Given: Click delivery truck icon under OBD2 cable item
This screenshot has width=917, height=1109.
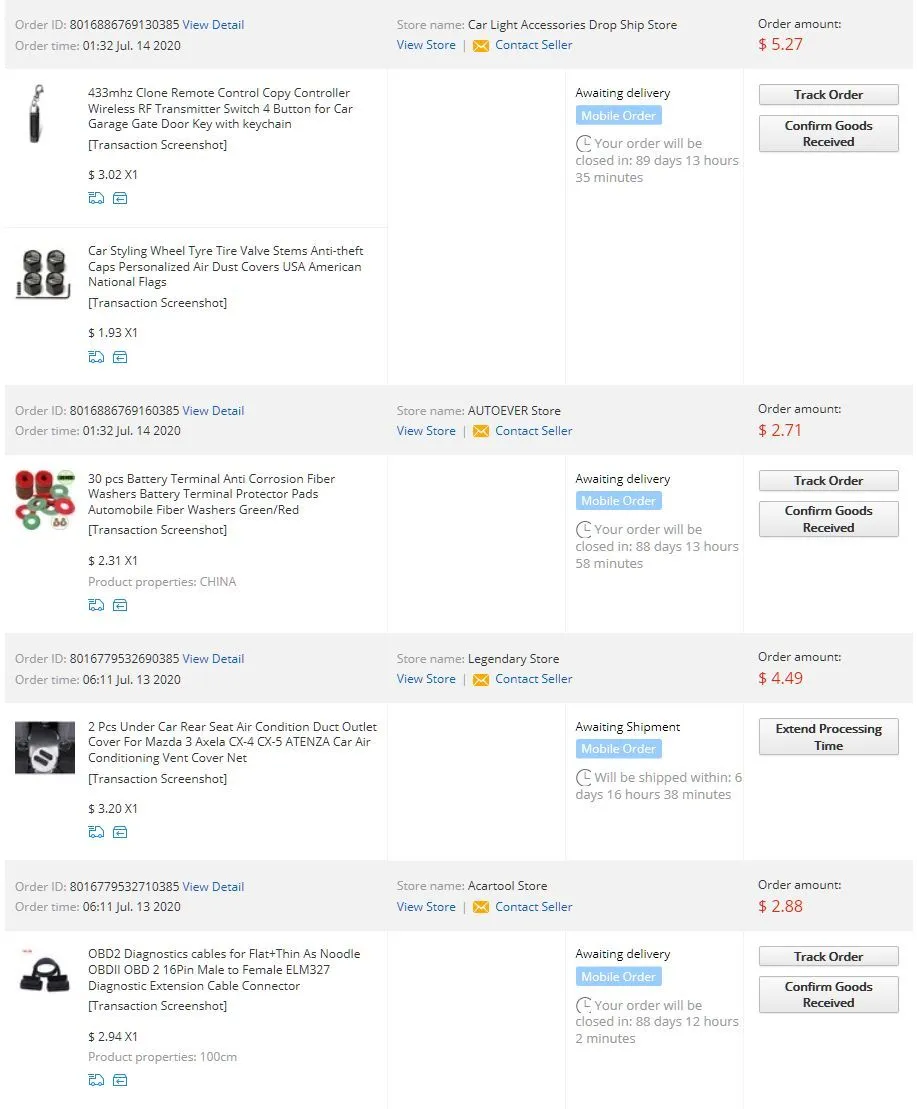Looking at the screenshot, I should [x=96, y=1080].
